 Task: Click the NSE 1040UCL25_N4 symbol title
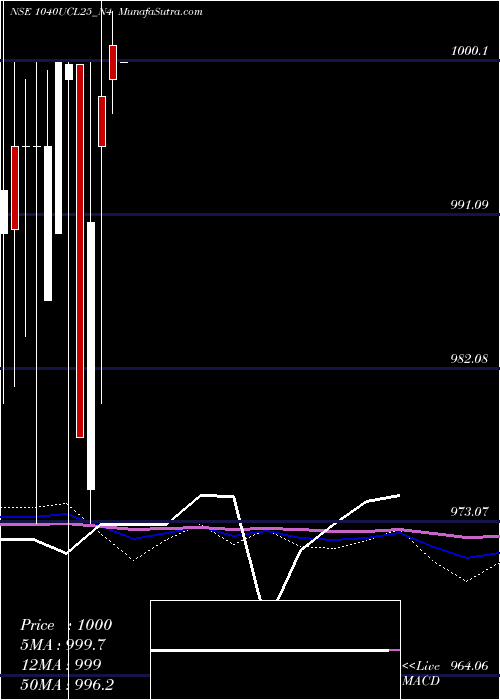(61, 12)
